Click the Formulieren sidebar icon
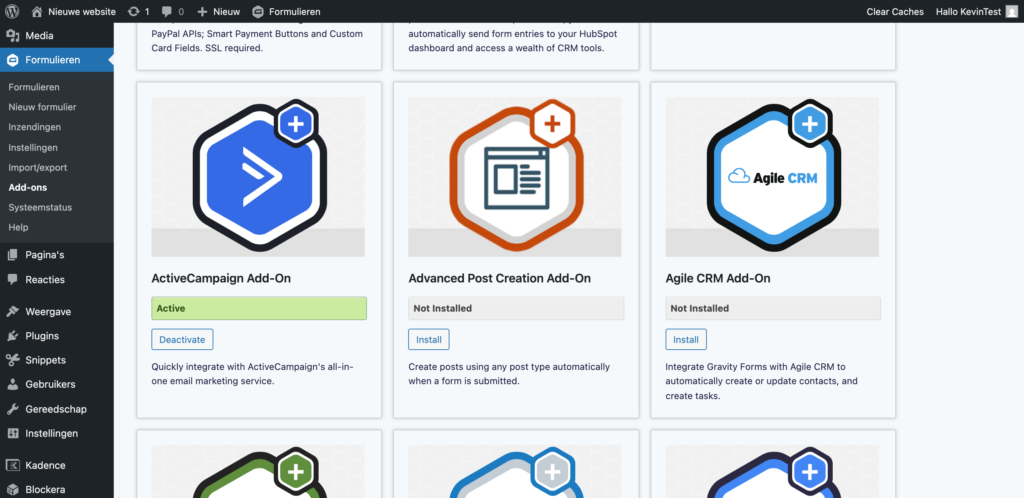This screenshot has width=1024, height=498. 12,60
